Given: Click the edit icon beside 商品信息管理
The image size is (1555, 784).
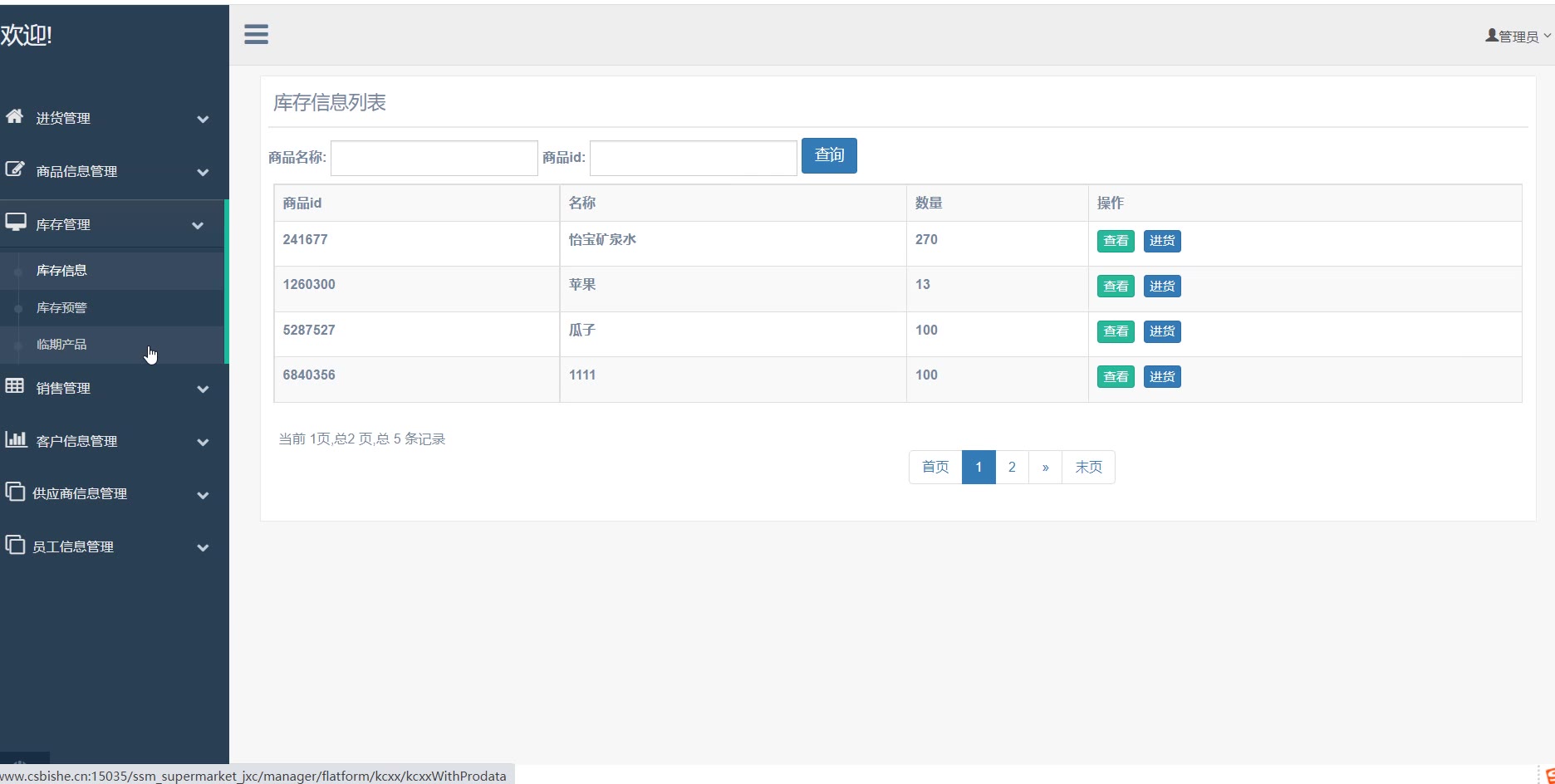Looking at the screenshot, I should click(x=14, y=169).
